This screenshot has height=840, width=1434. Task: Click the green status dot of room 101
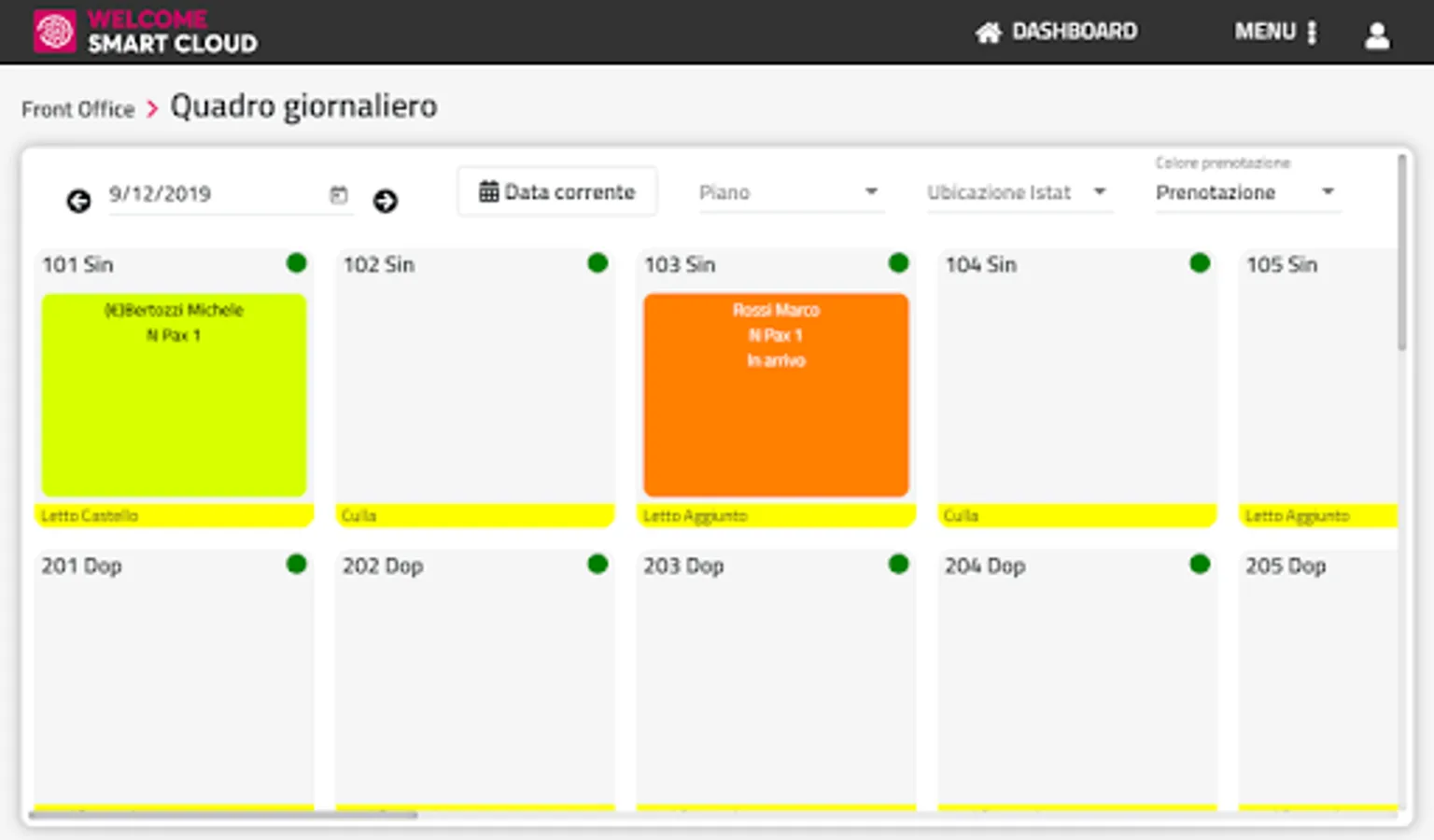pyautogui.click(x=297, y=263)
